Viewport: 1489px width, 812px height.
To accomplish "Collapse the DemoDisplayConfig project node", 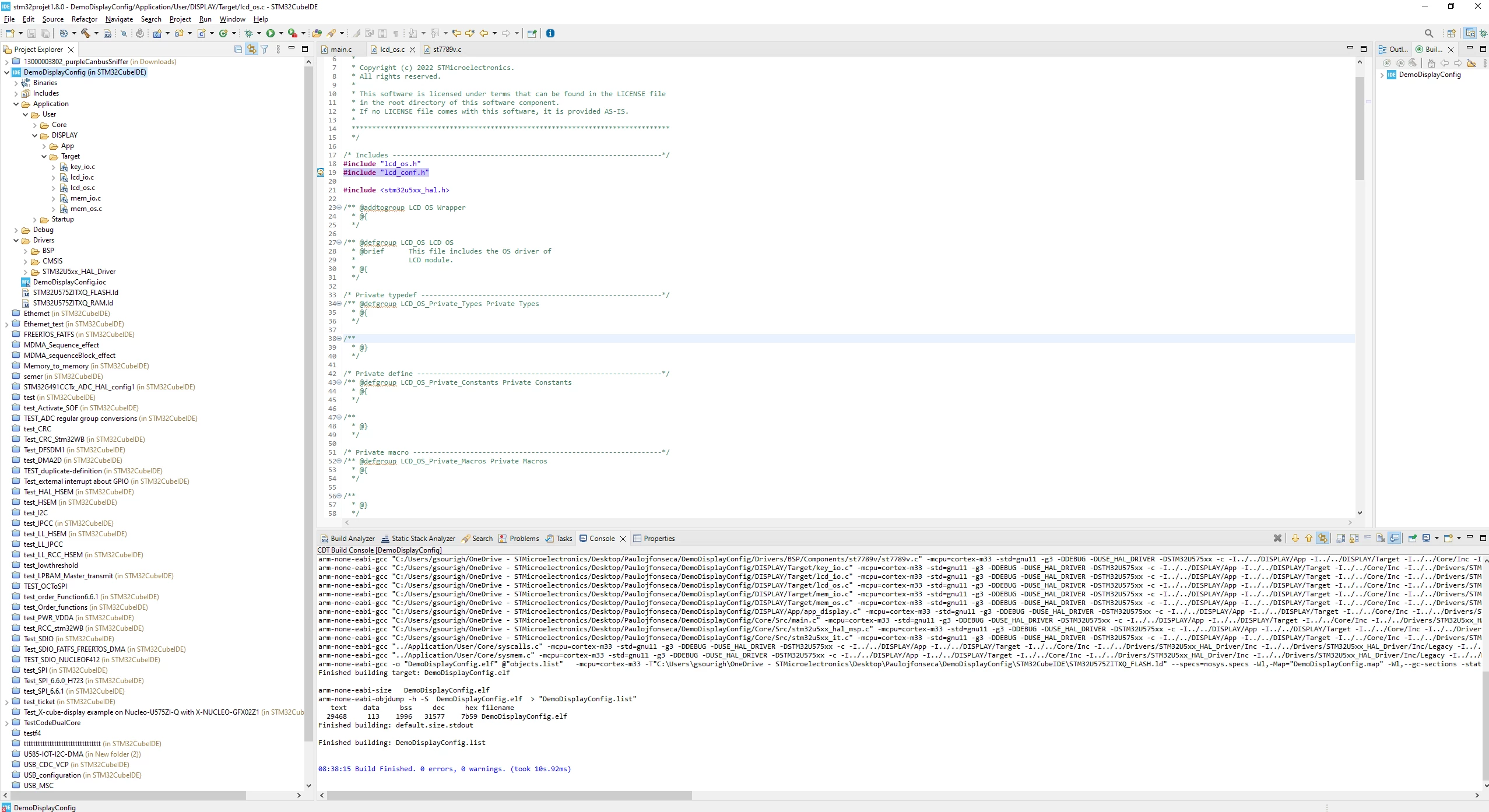I will tap(6, 72).
